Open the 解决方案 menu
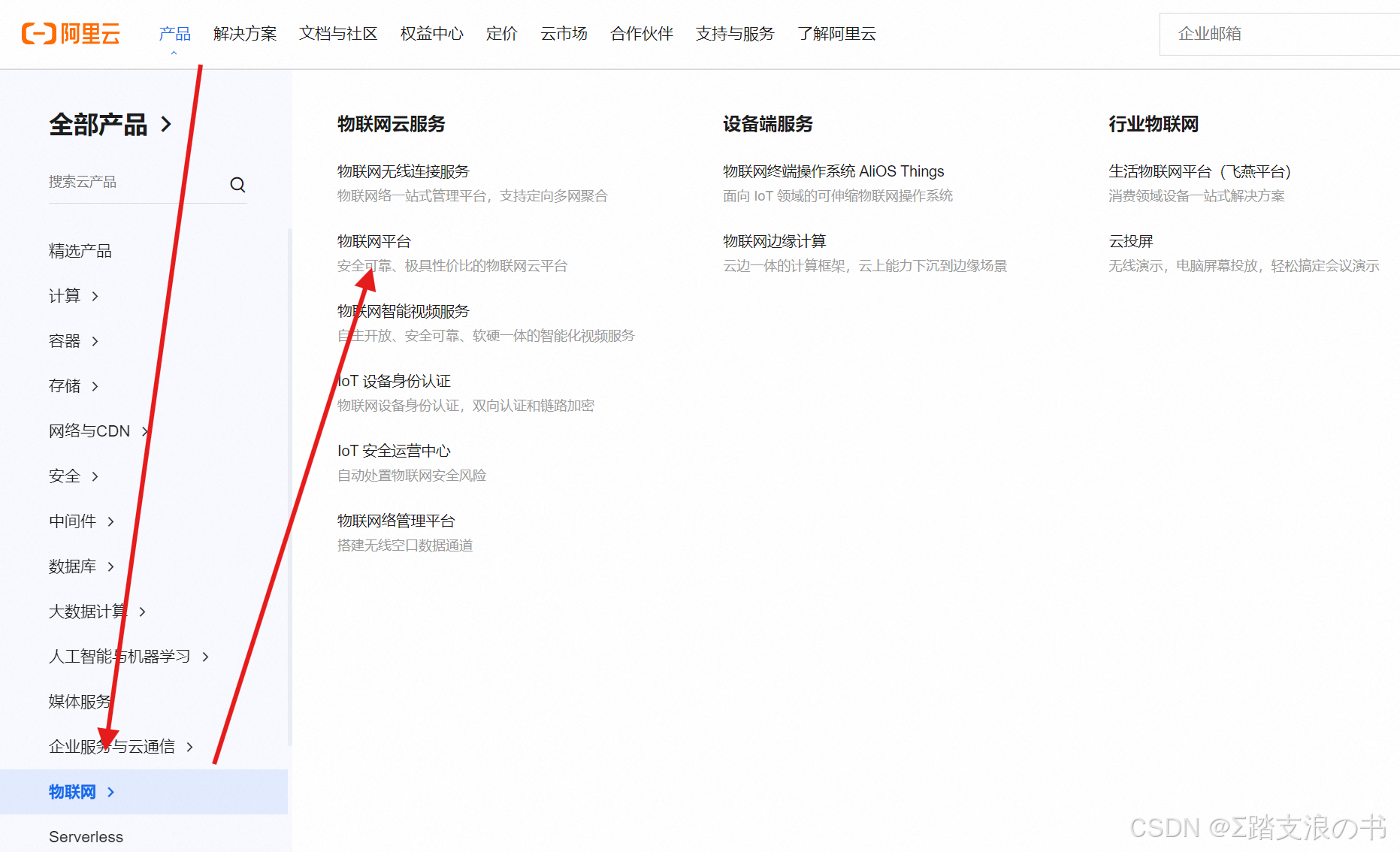Image resolution: width=1400 pixels, height=852 pixels. pyautogui.click(x=245, y=34)
